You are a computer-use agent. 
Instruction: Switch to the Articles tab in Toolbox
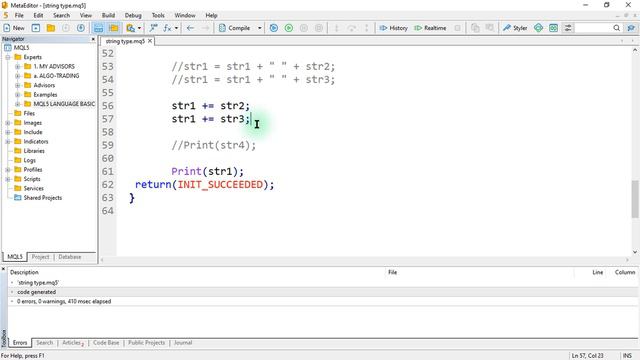(73, 343)
